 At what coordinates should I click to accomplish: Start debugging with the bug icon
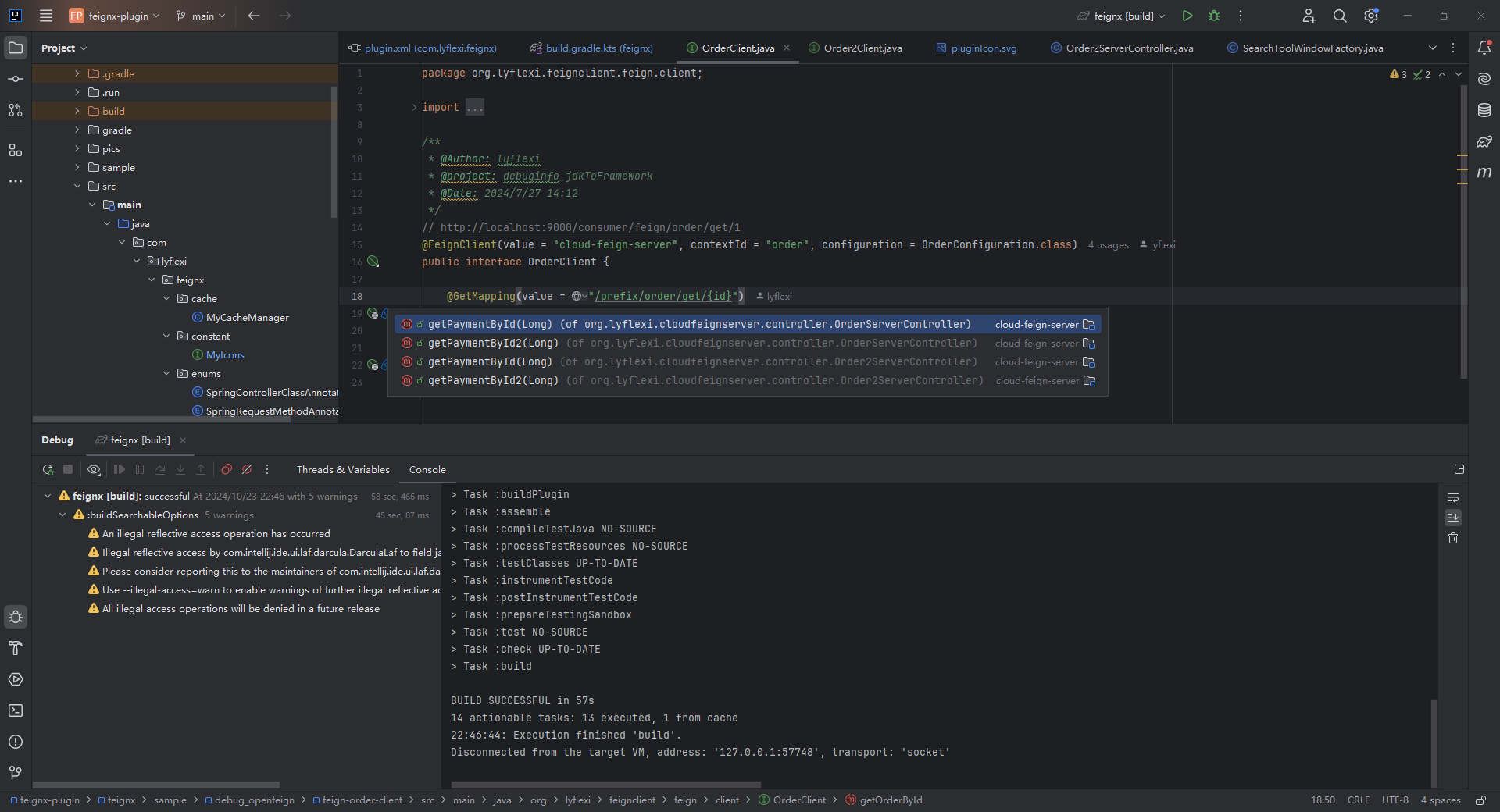[x=1214, y=16]
